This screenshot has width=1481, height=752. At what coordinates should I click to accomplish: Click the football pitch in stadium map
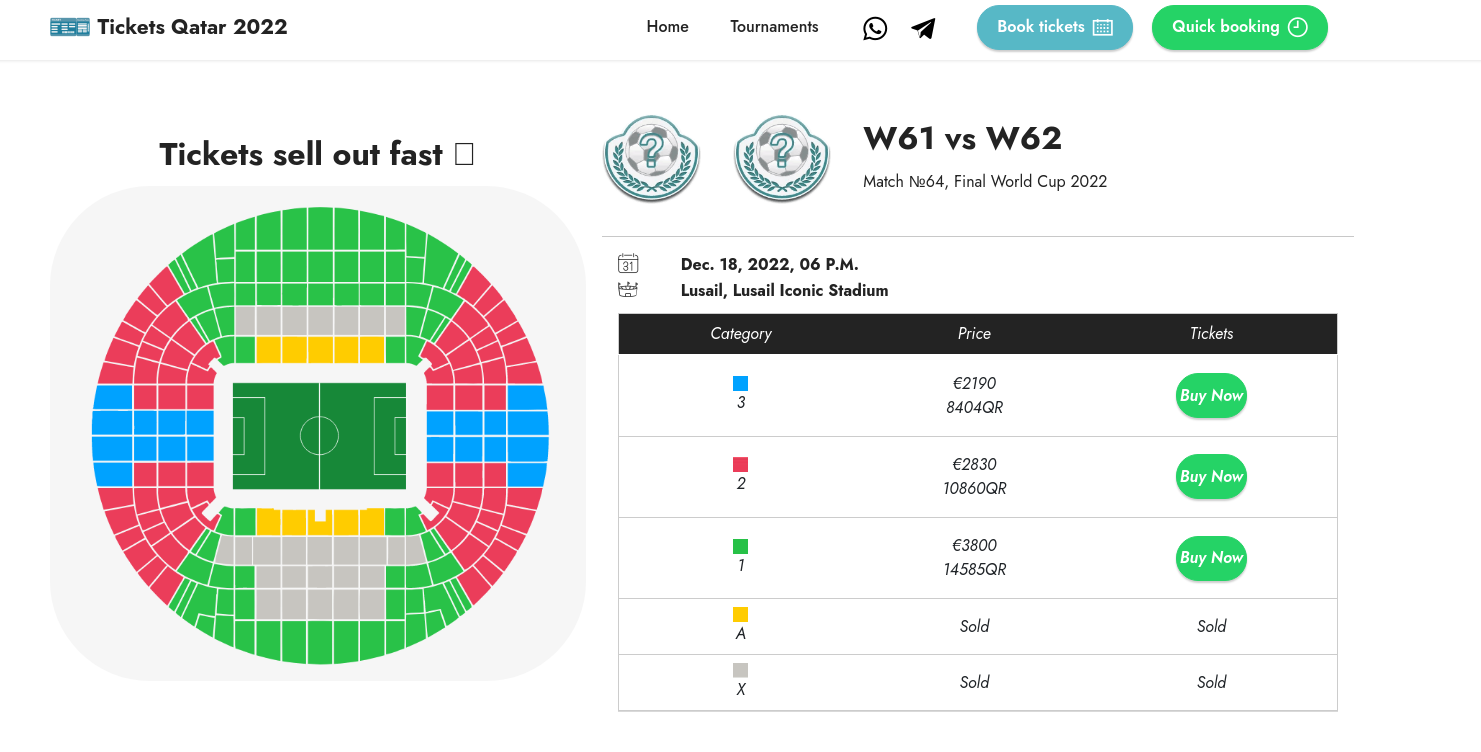[x=319, y=436]
